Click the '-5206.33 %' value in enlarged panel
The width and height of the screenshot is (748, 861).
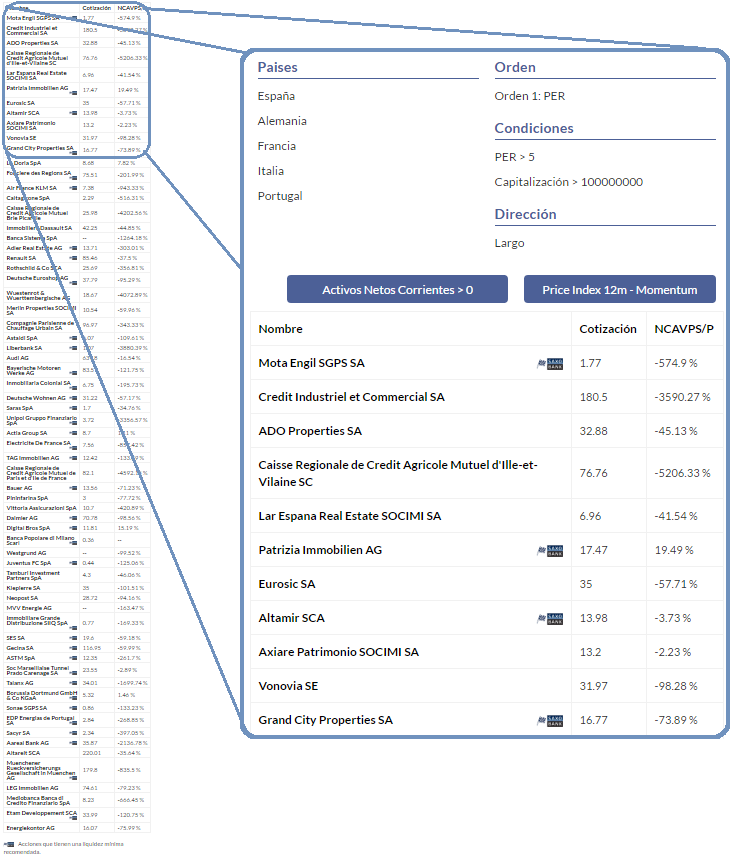pyautogui.click(x=682, y=473)
